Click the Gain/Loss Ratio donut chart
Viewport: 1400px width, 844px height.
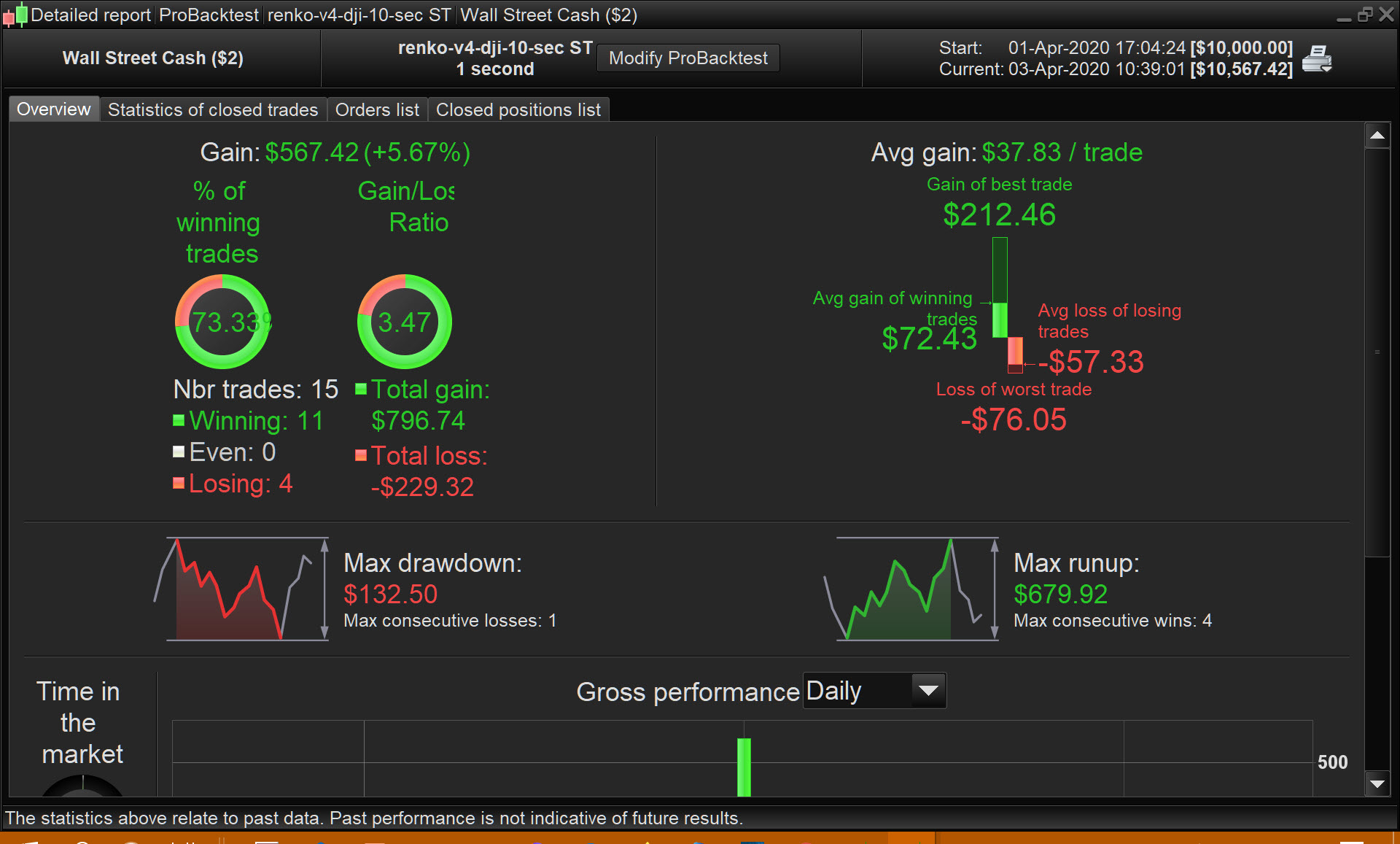pos(404,322)
